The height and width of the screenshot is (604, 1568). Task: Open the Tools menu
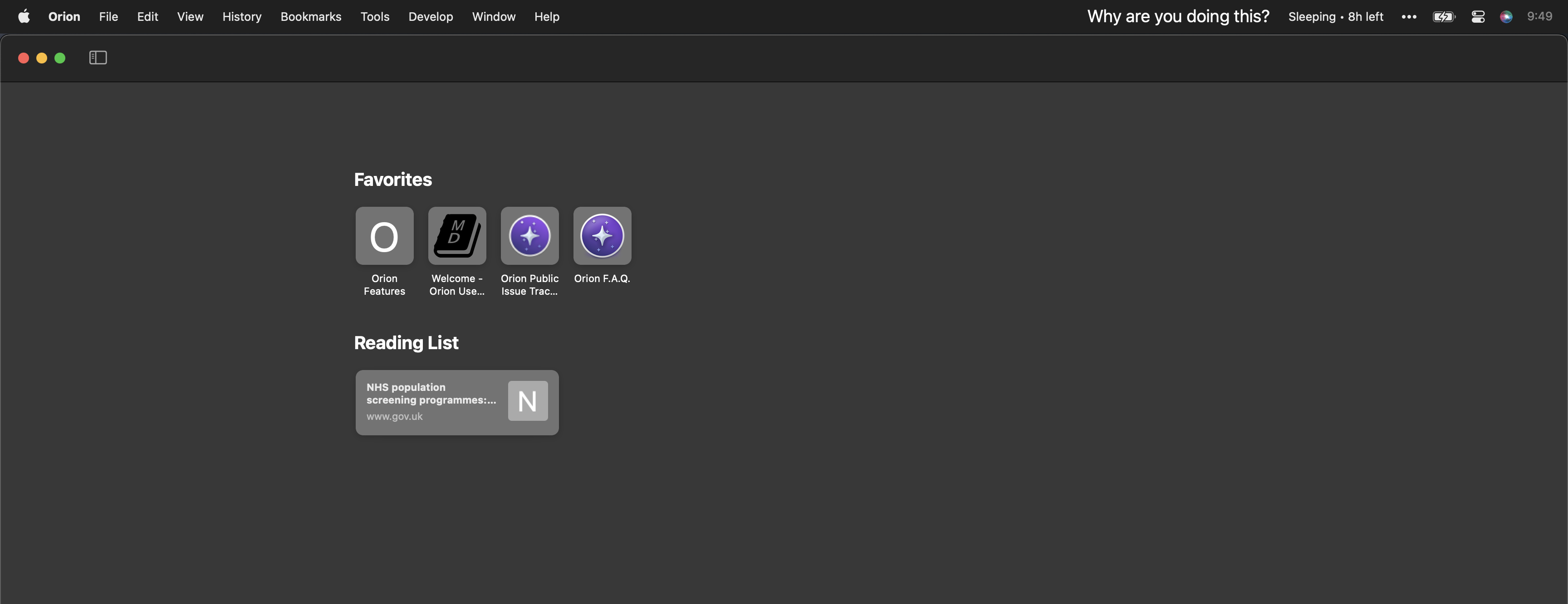coord(374,16)
